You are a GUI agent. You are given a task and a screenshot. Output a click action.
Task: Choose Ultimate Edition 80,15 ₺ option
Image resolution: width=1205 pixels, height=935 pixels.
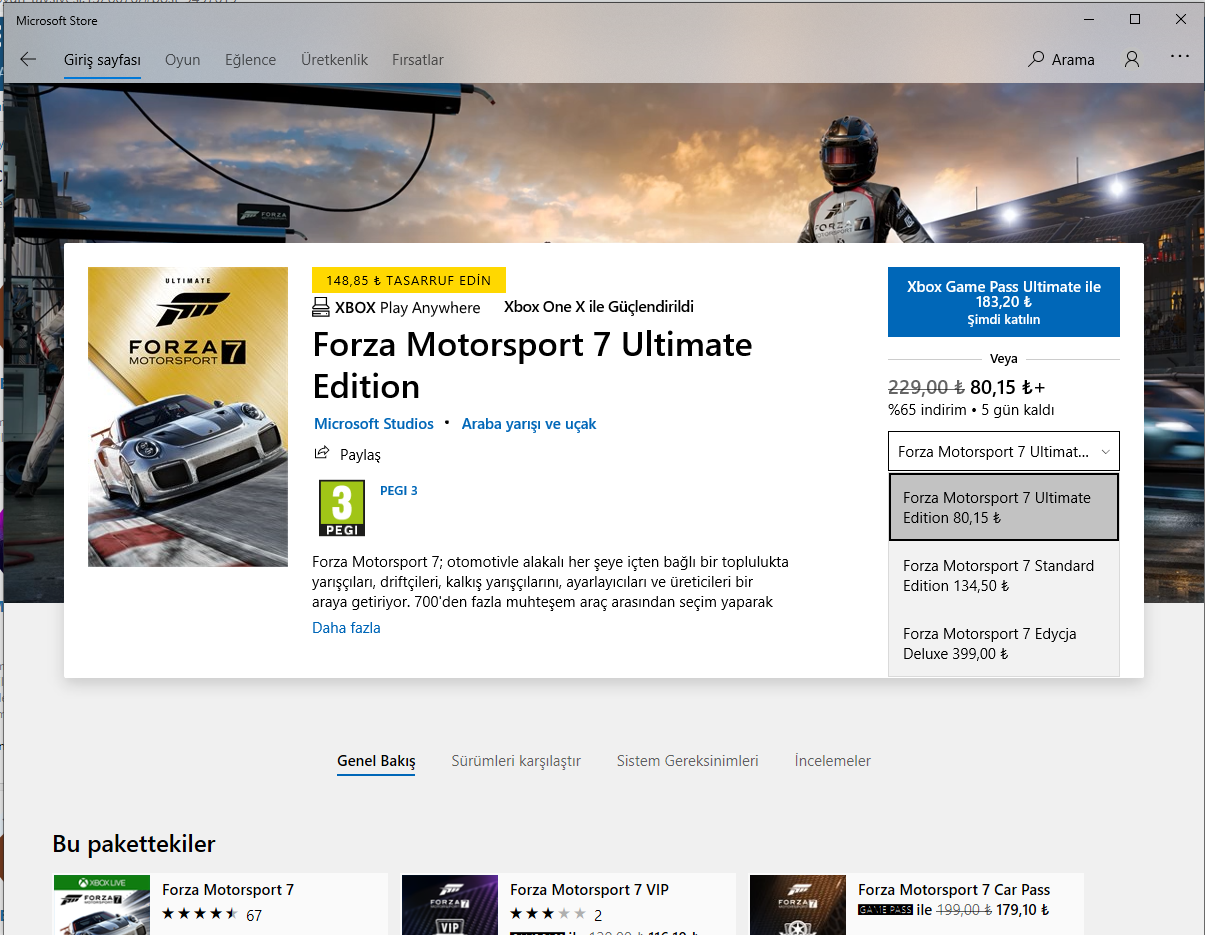[1004, 507]
